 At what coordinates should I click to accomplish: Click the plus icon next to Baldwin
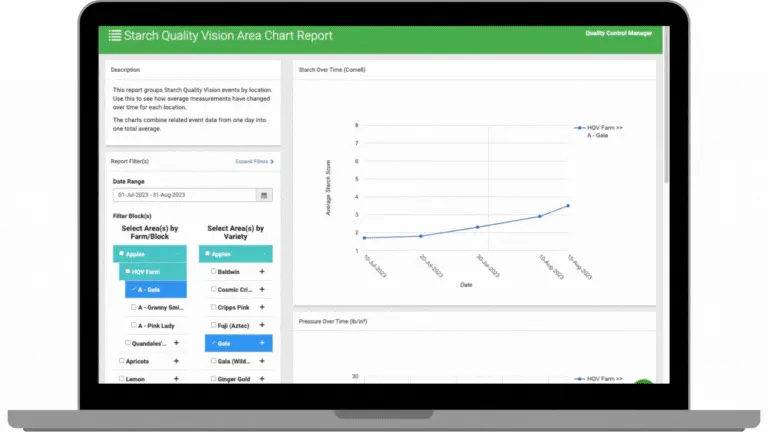[262, 271]
